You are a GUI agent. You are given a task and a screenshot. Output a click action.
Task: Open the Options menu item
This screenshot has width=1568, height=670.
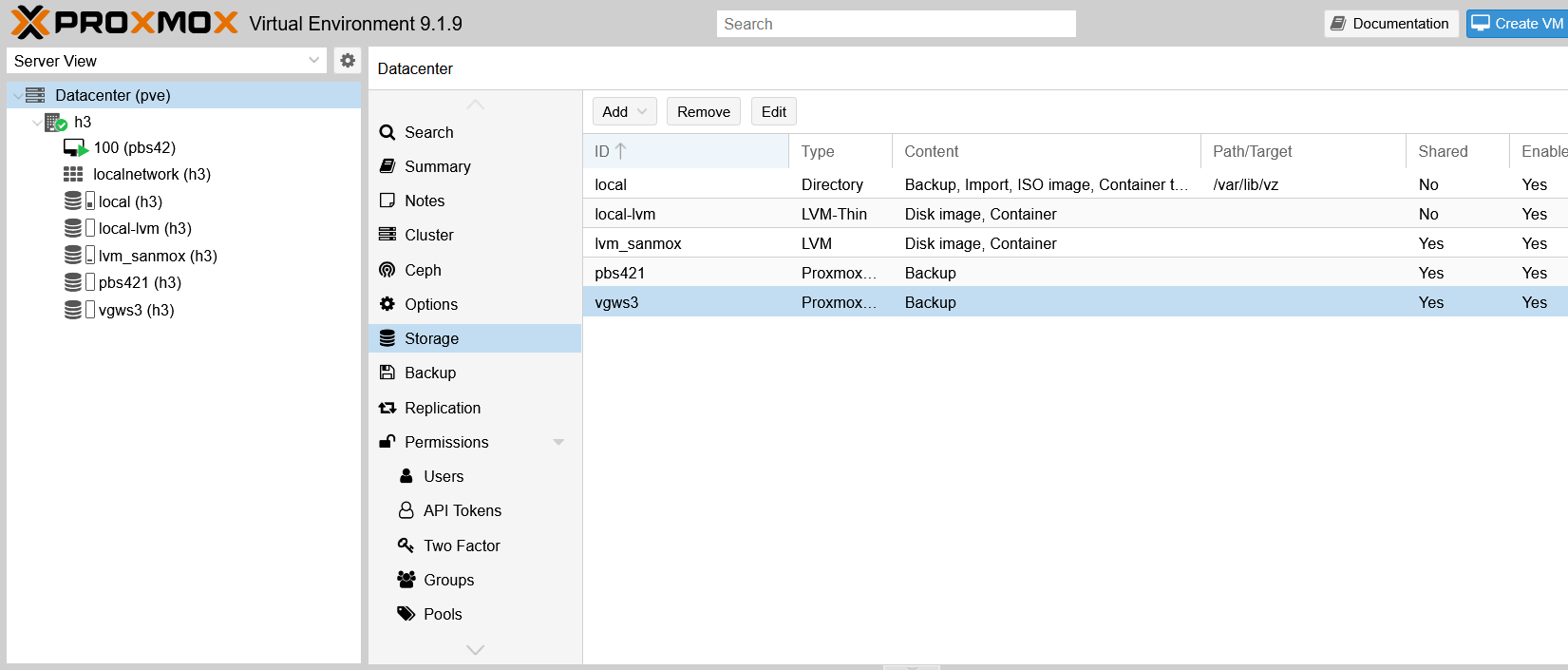click(475, 304)
